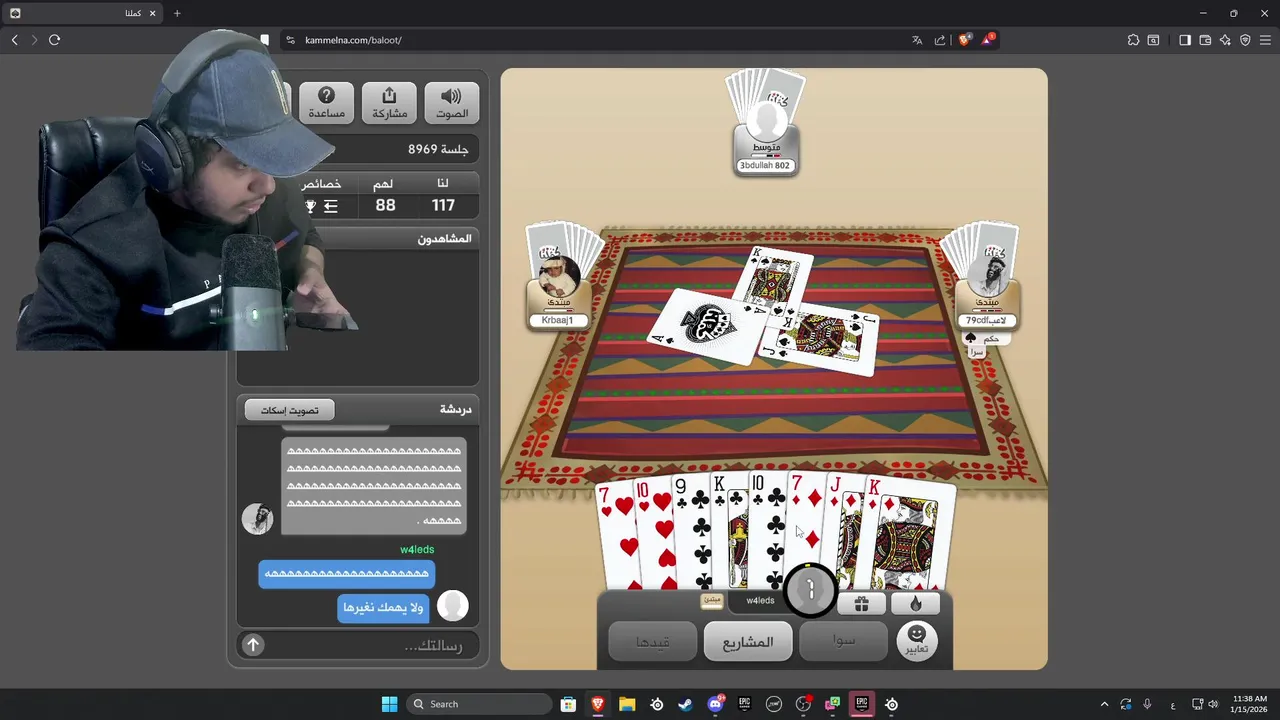Click the خصائص score details arrows icon
Image resolution: width=1280 pixels, height=720 pixels.
point(330,206)
